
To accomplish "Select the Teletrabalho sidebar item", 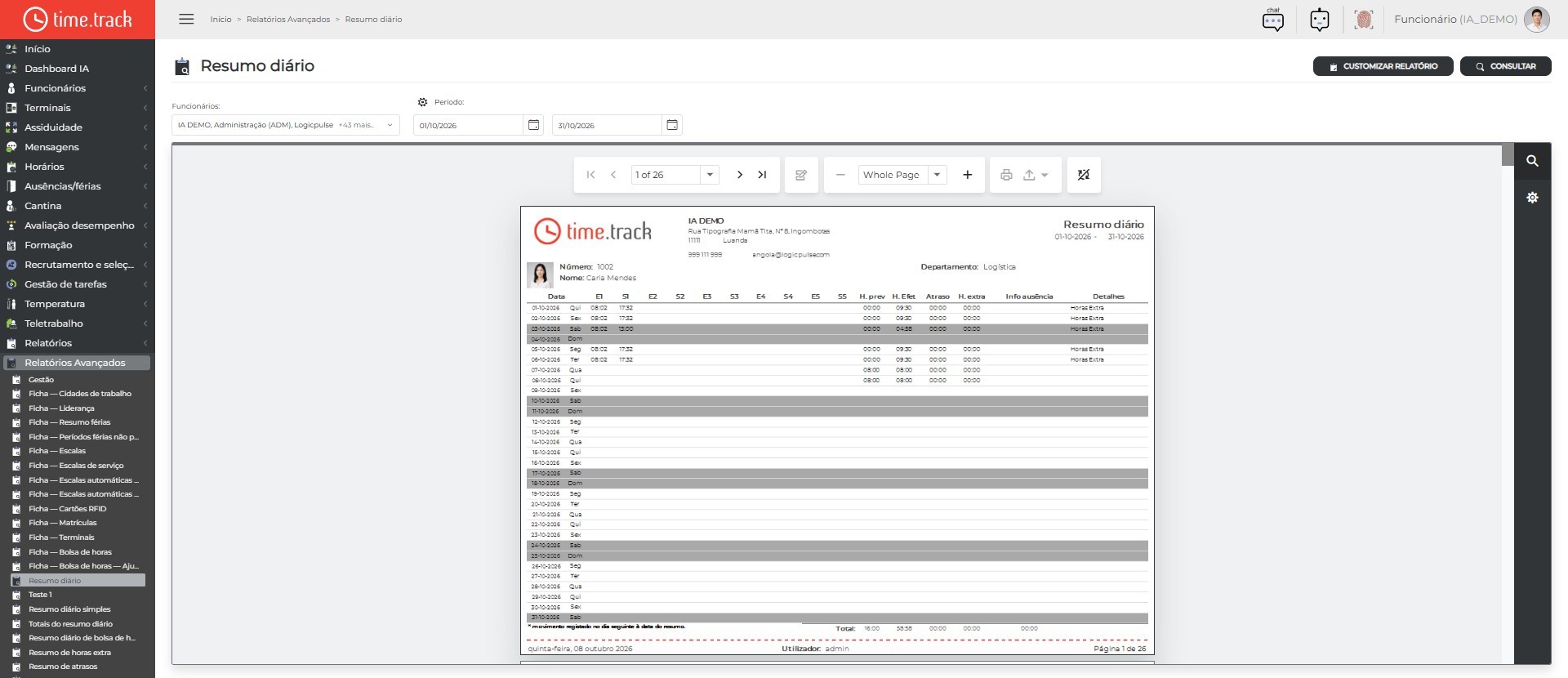I will (77, 323).
